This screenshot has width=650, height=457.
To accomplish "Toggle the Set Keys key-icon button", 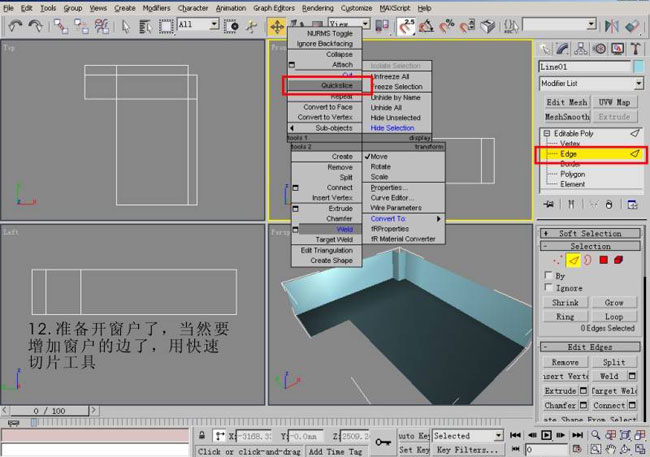I will [383, 442].
